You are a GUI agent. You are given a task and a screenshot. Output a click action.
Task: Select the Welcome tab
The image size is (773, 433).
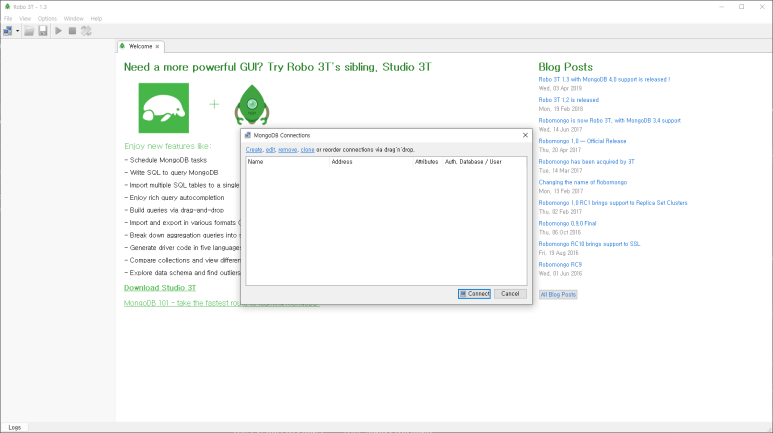click(140, 46)
